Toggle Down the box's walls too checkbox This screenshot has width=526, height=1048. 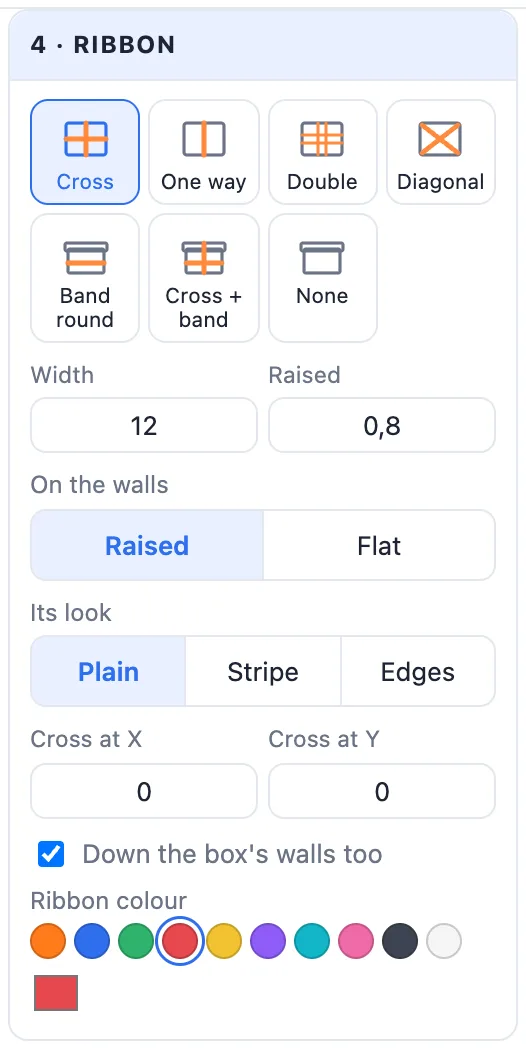[51, 854]
